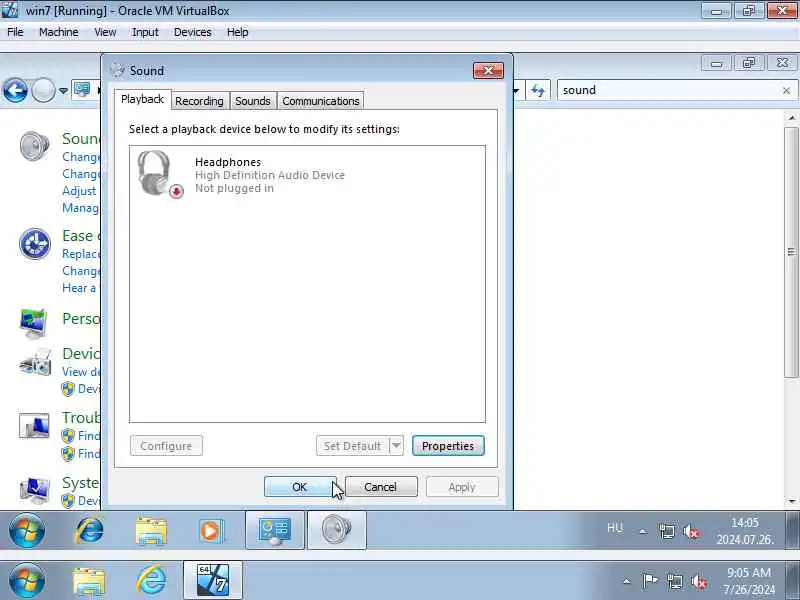This screenshot has width=800, height=600.
Task: Show hidden tray icons in guest taskbar
Action: (x=643, y=531)
